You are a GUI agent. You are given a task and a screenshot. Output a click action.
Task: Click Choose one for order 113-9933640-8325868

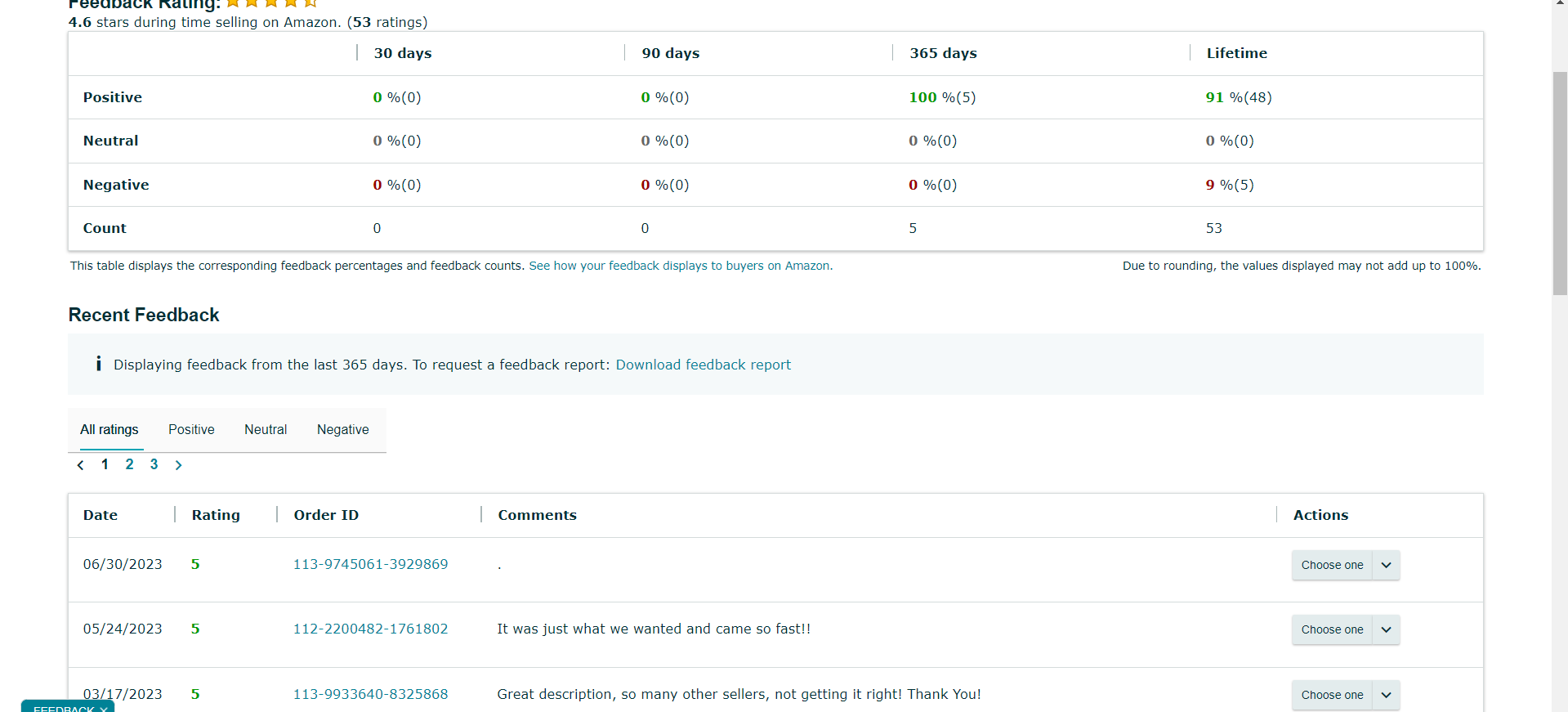1332,695
